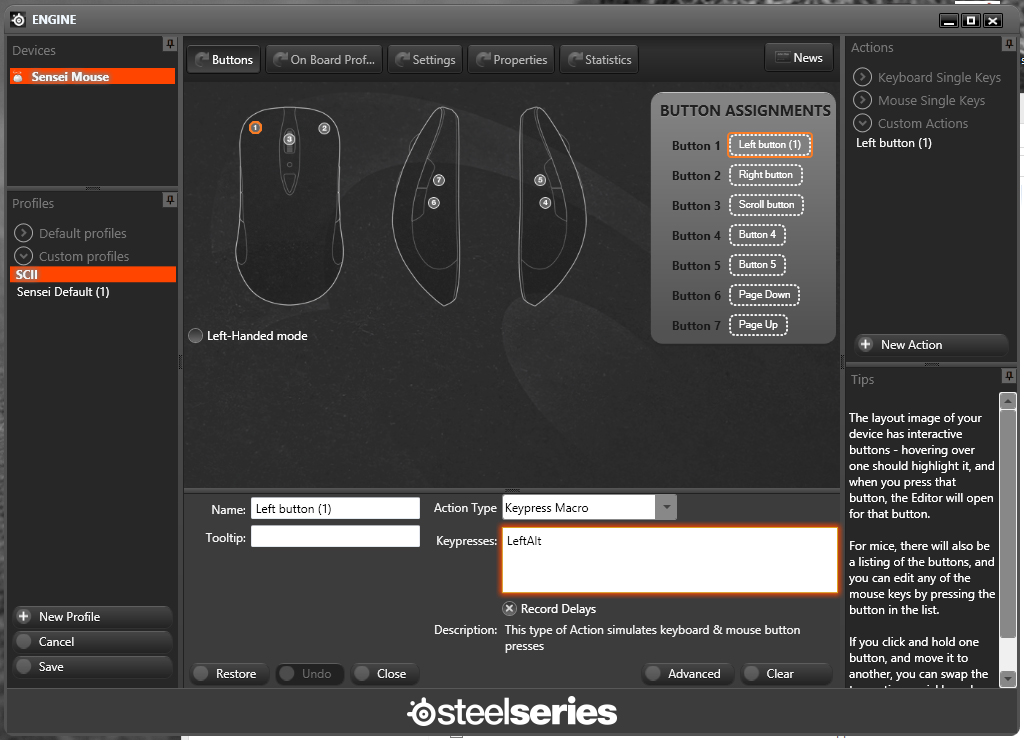Pin the Actions panel
Image resolution: width=1024 pixels, height=740 pixels.
pos(1009,44)
